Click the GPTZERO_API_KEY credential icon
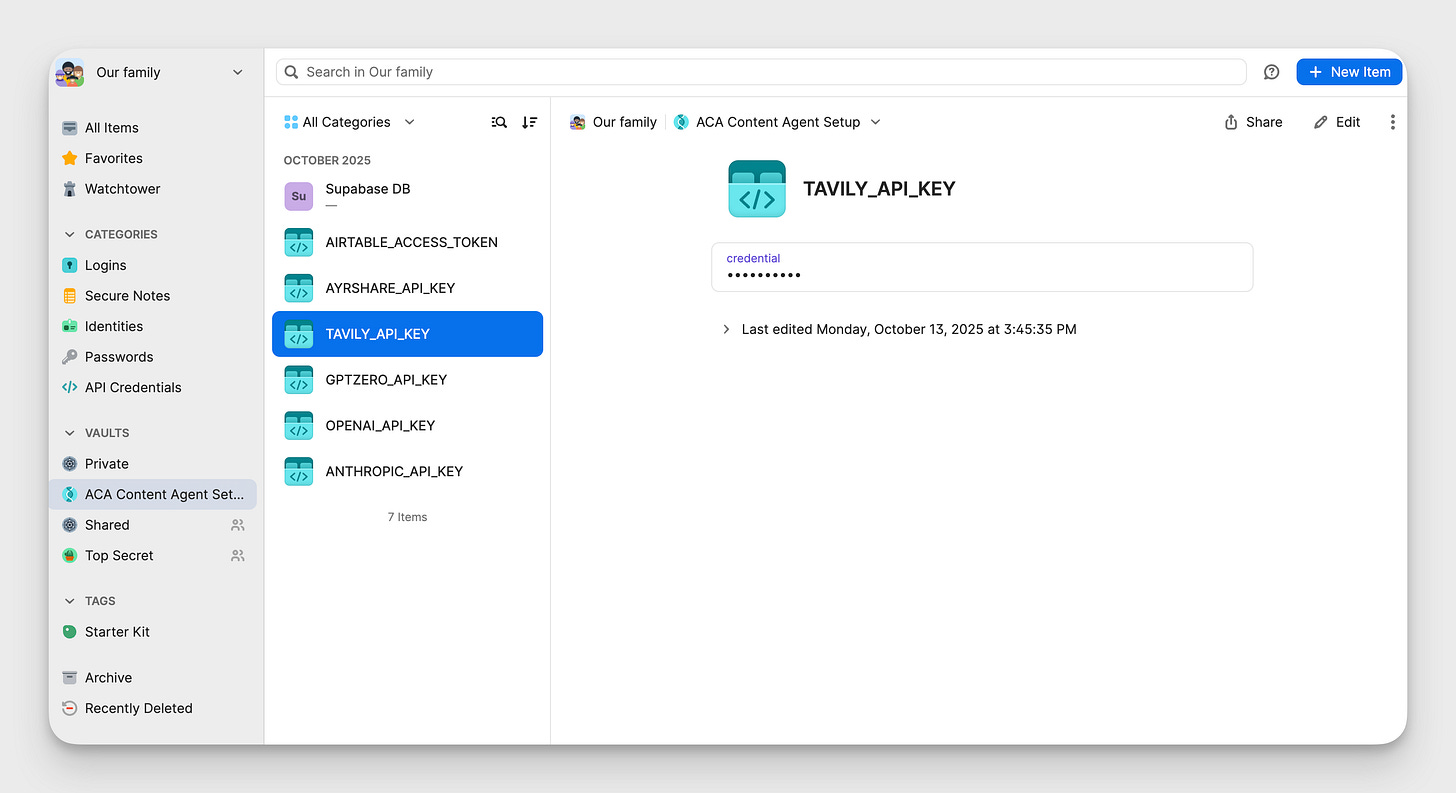The image size is (1456, 793). [x=299, y=380]
